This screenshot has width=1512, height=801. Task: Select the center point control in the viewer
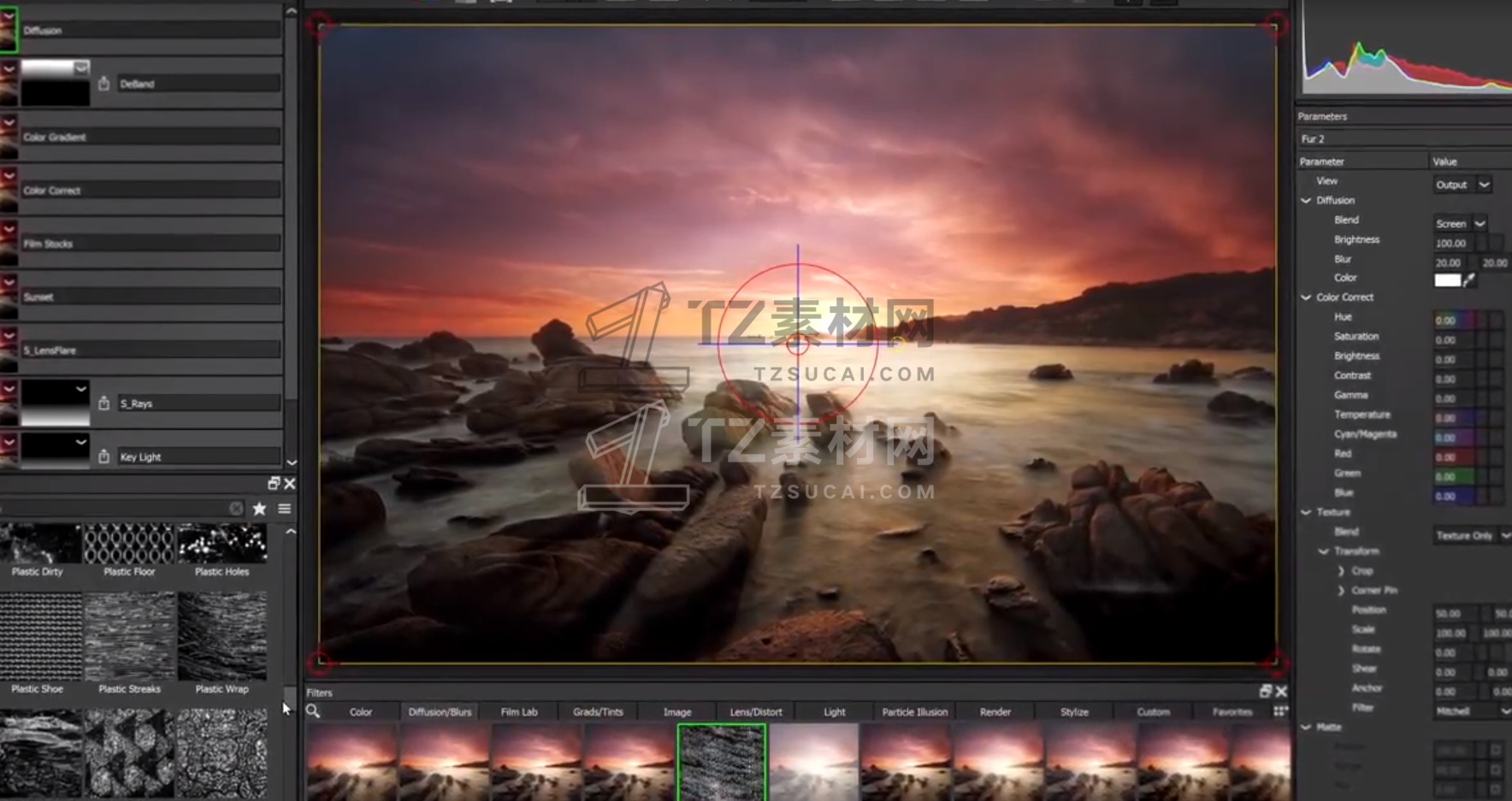797,344
